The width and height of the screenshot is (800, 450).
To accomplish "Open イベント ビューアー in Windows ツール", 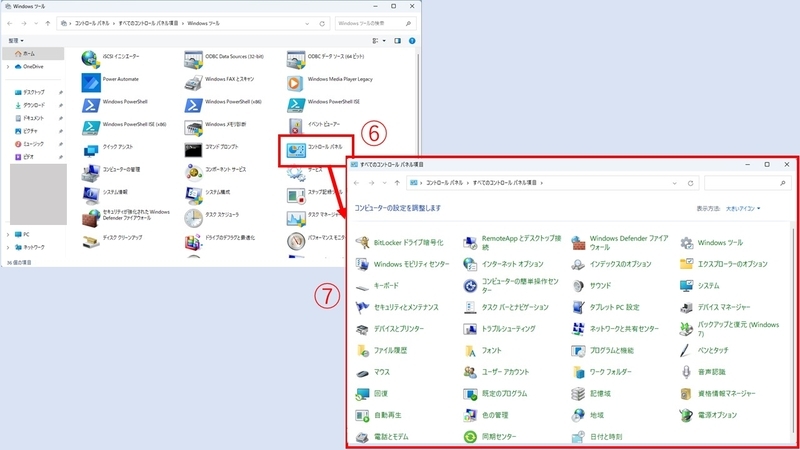I will [x=313, y=126].
